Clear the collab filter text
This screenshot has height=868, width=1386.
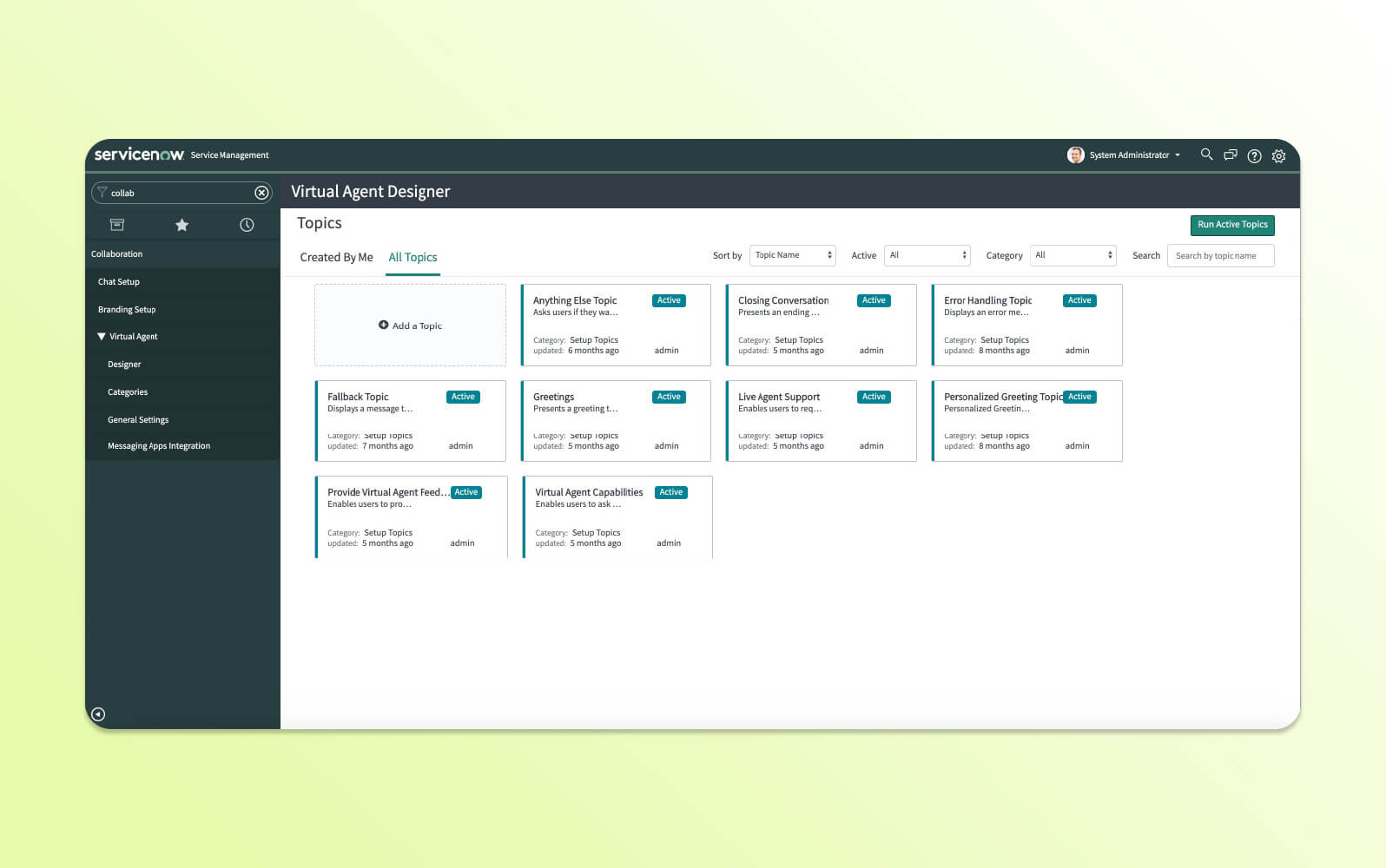pos(261,193)
